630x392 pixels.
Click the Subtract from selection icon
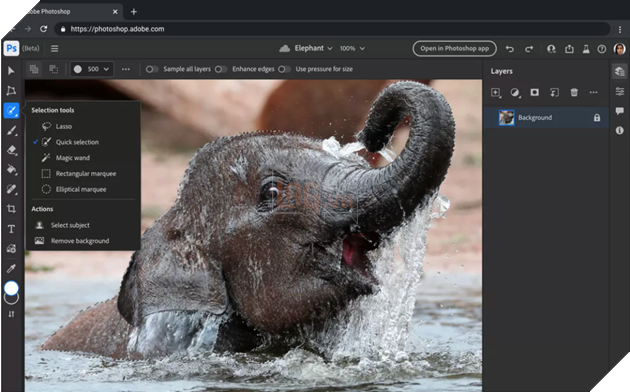point(53,69)
